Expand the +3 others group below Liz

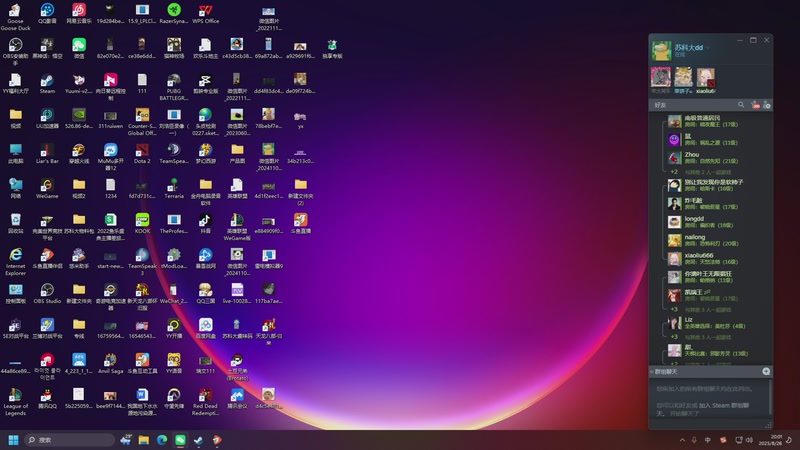coord(702,337)
